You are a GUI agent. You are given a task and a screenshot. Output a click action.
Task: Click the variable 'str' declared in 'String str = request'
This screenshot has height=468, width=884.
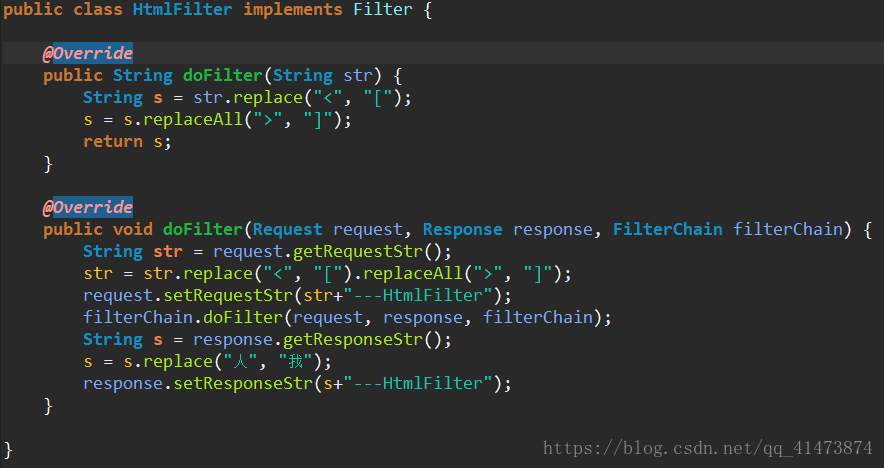[x=168, y=251]
